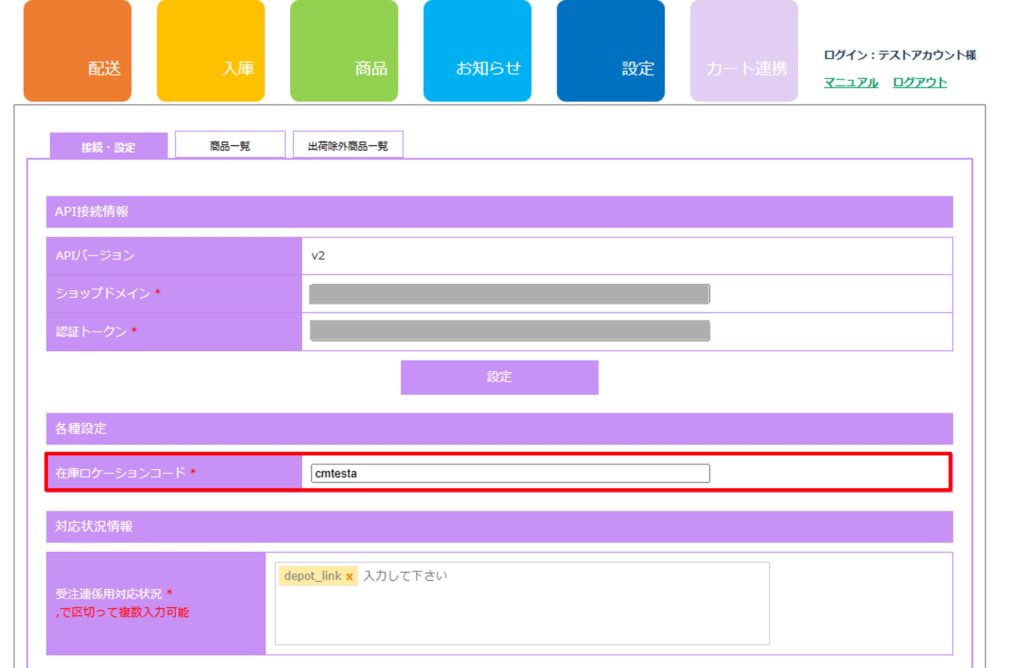Remove the depot_link tag with its x
The width and height of the screenshot is (1024, 668).
pyautogui.click(x=350, y=577)
